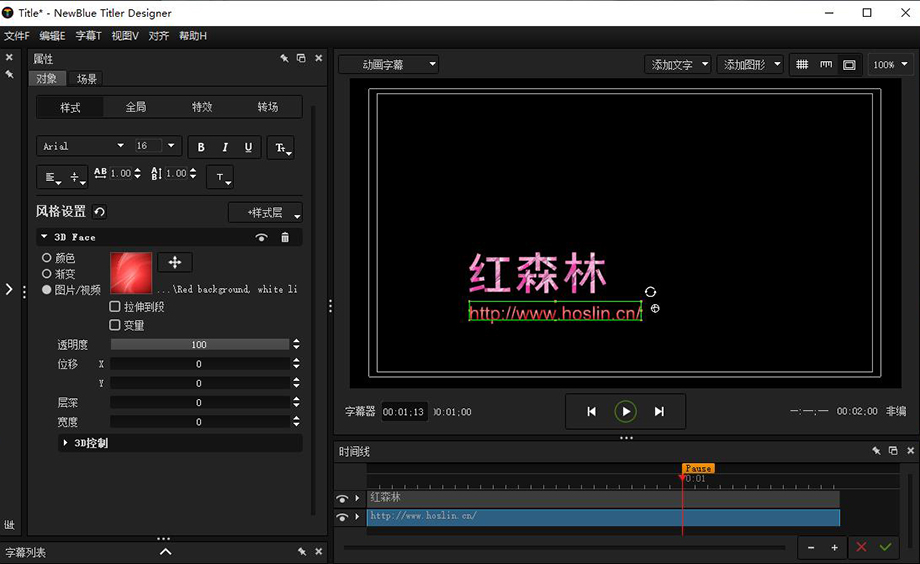Toggle safe area frame icon

[x=849, y=65]
